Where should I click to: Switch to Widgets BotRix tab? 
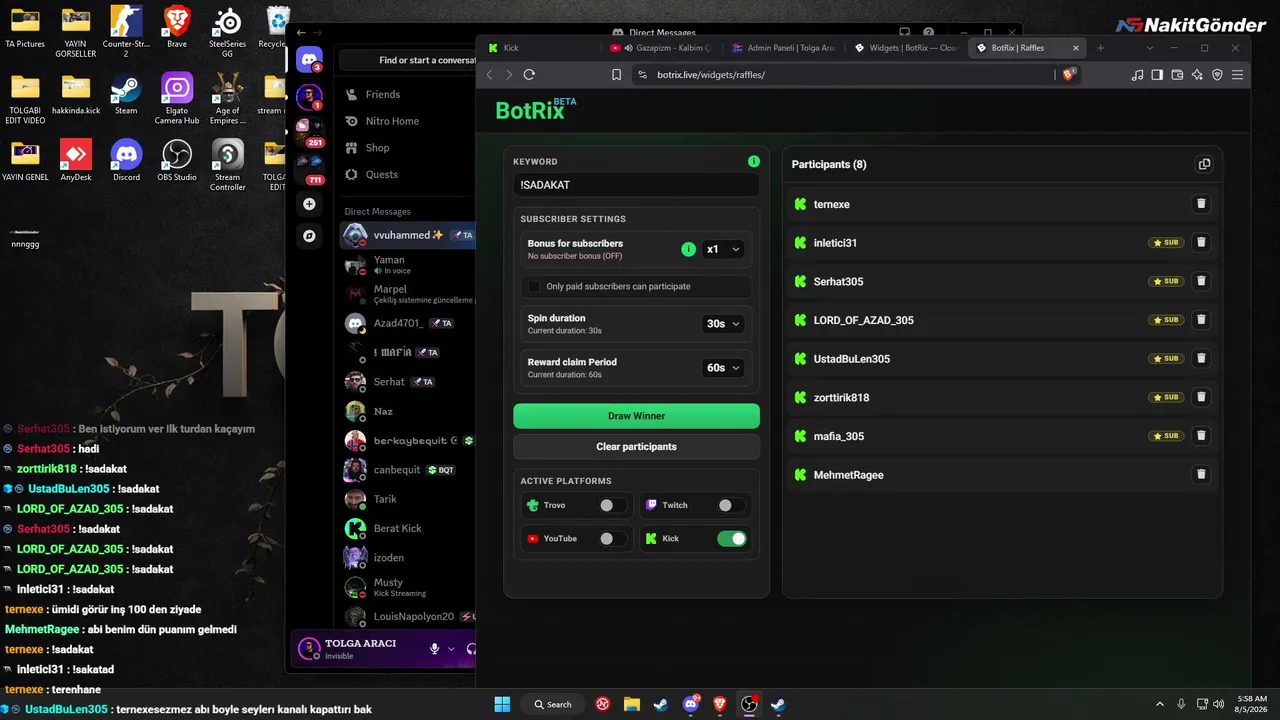click(x=907, y=48)
